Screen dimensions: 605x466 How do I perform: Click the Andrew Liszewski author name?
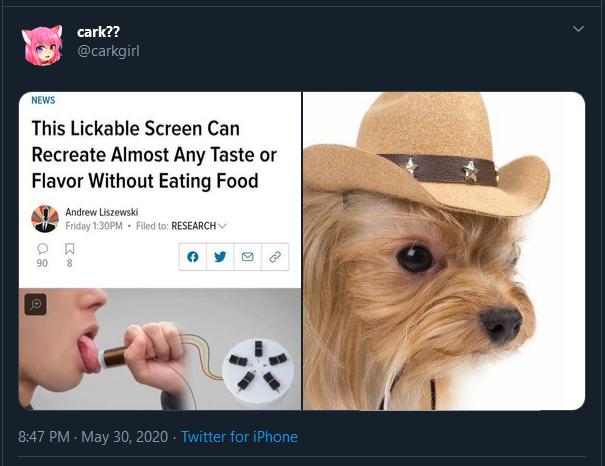click(101, 212)
